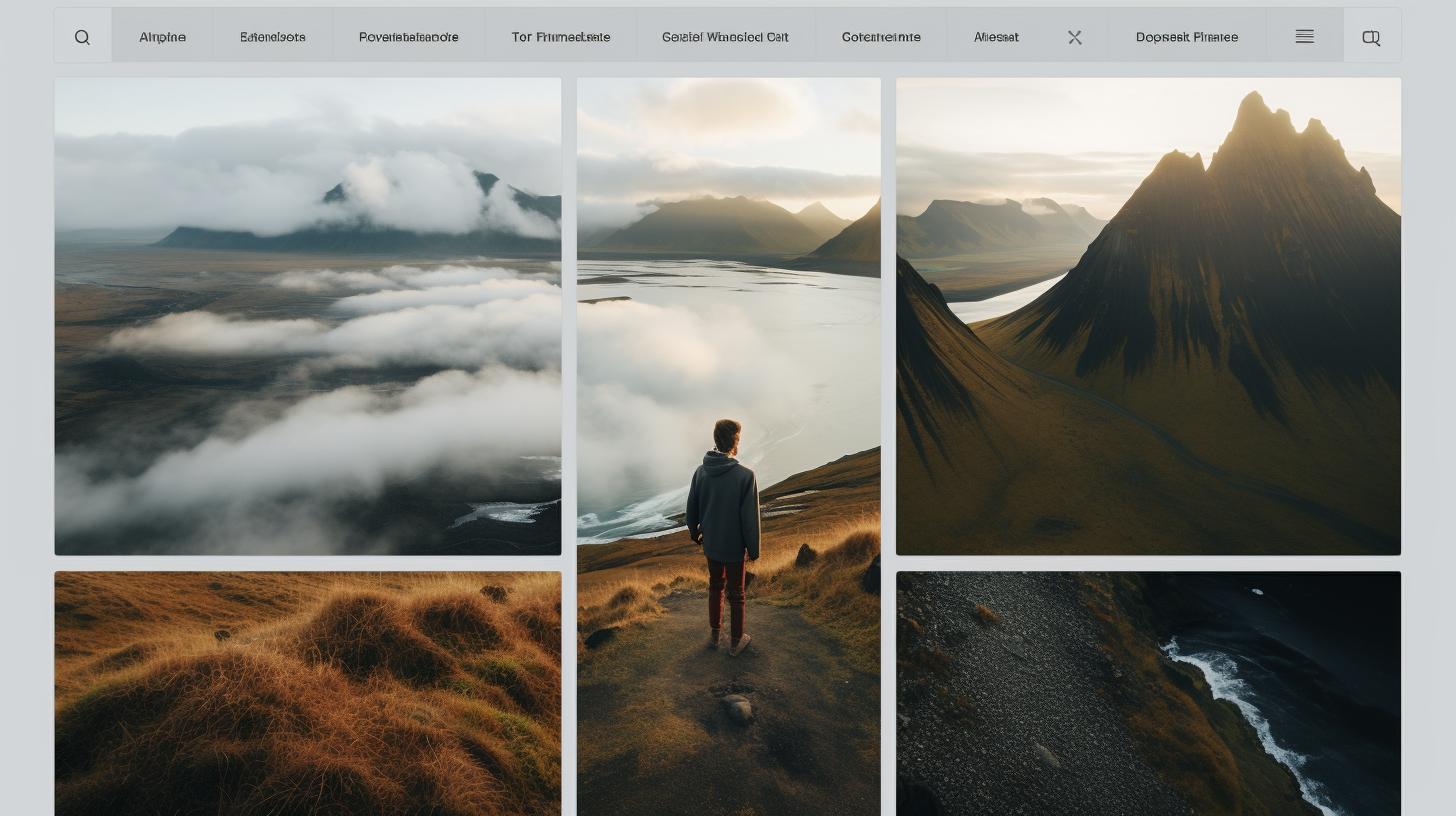Click the hiker in the hooded jacket
1456x816 pixels.
point(724,510)
